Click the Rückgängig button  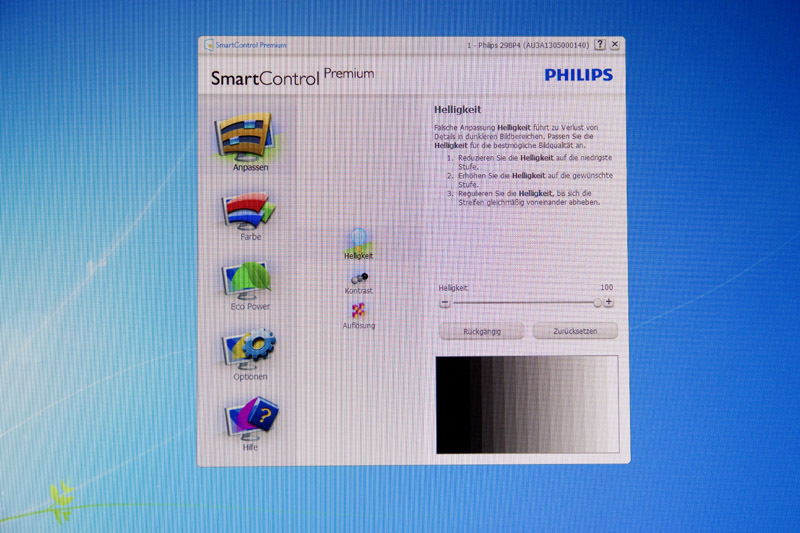[482, 332]
